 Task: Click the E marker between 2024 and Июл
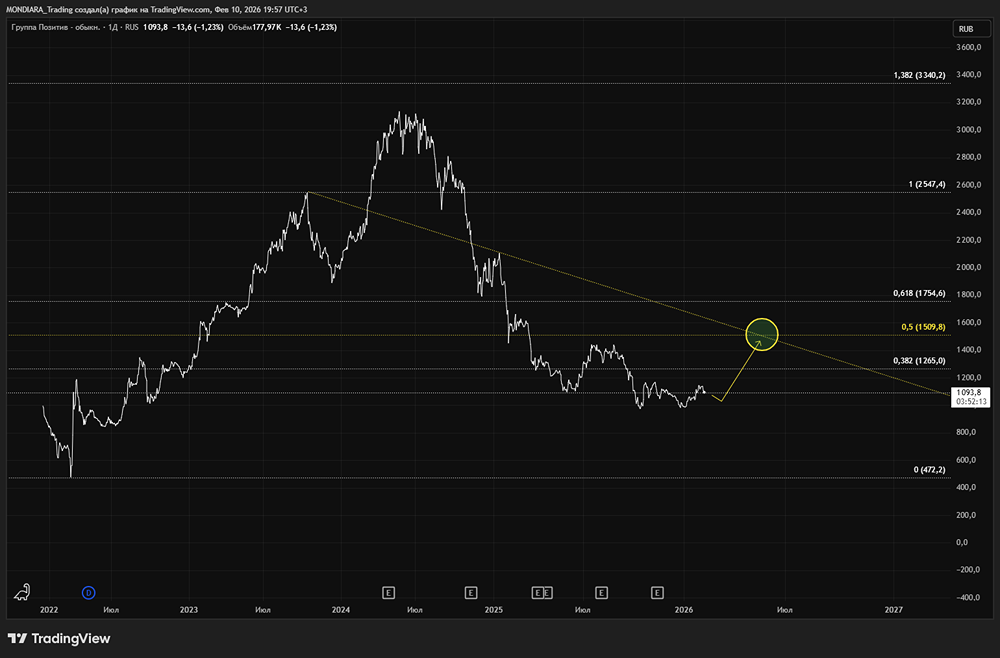tap(388, 593)
